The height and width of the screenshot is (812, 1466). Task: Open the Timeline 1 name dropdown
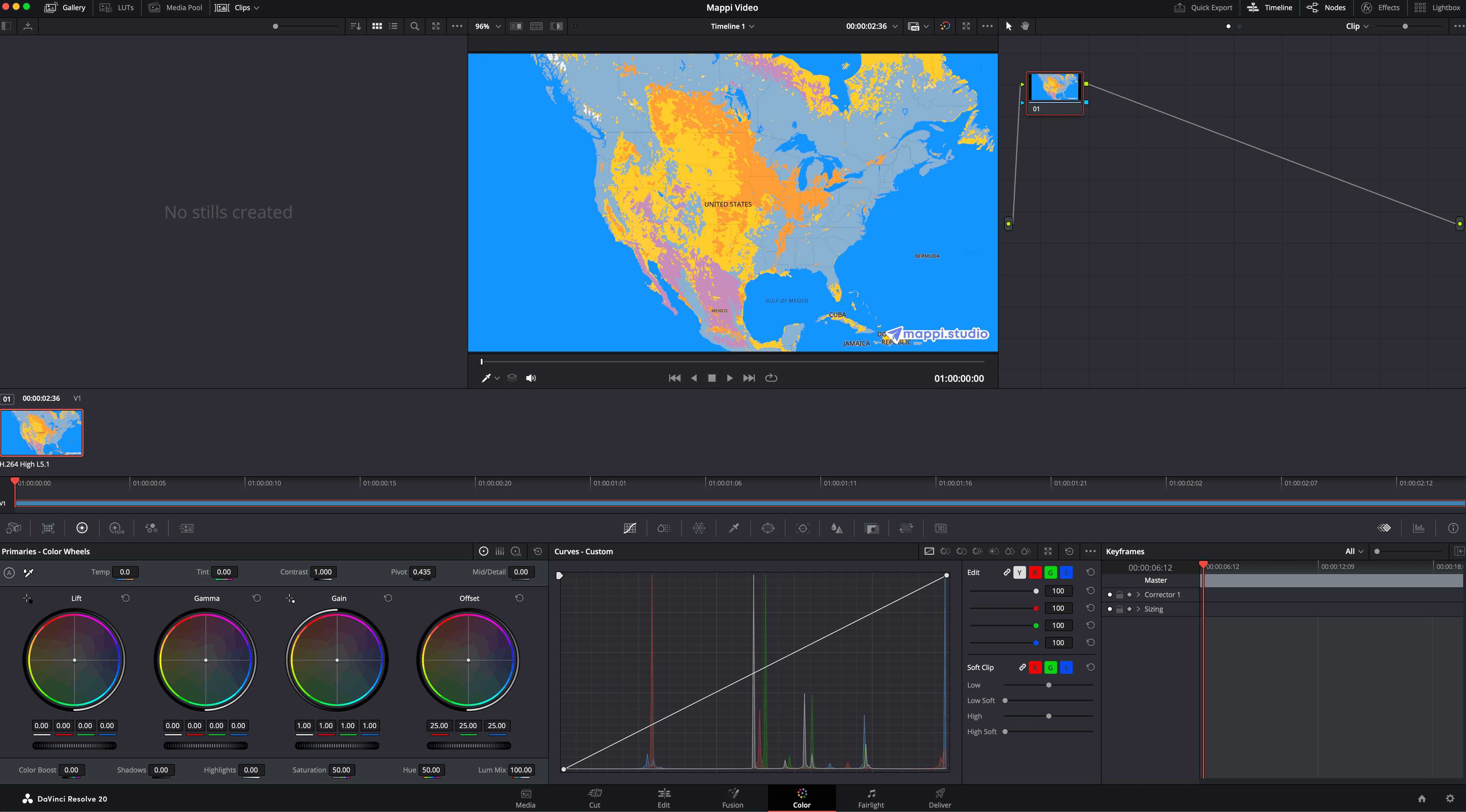click(751, 26)
